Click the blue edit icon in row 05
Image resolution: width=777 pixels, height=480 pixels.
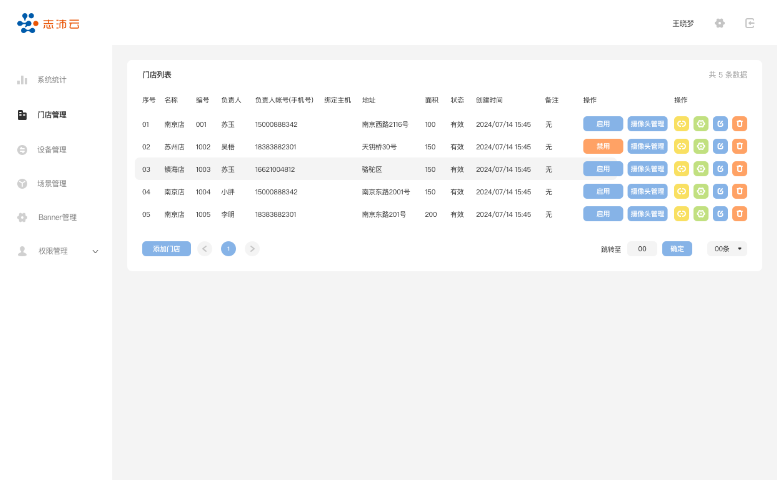(720, 214)
